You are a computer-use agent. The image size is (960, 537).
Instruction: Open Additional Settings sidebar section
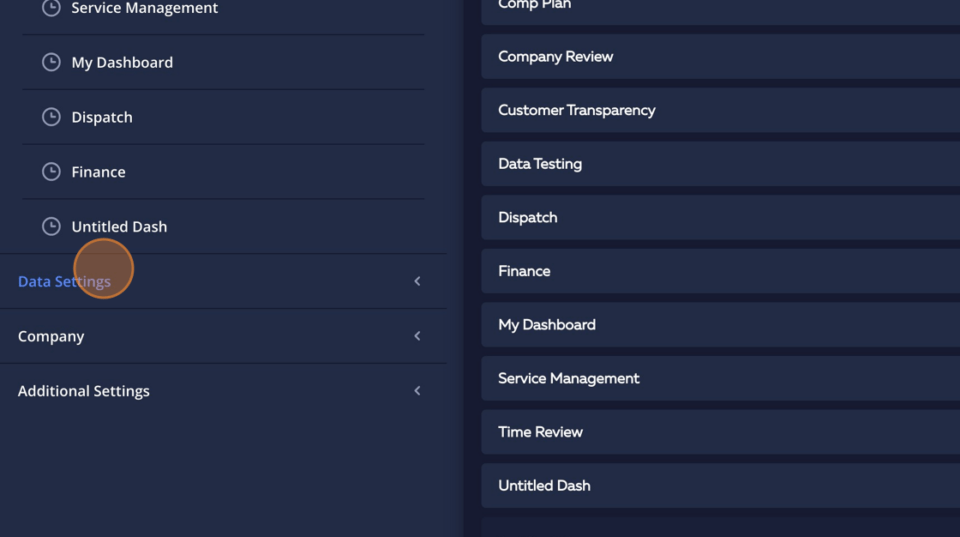pos(84,391)
